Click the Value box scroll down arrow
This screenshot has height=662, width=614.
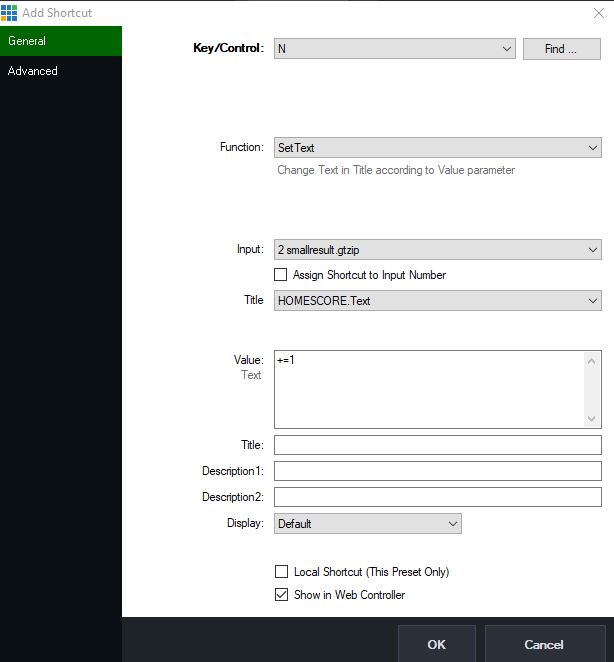[593, 419]
